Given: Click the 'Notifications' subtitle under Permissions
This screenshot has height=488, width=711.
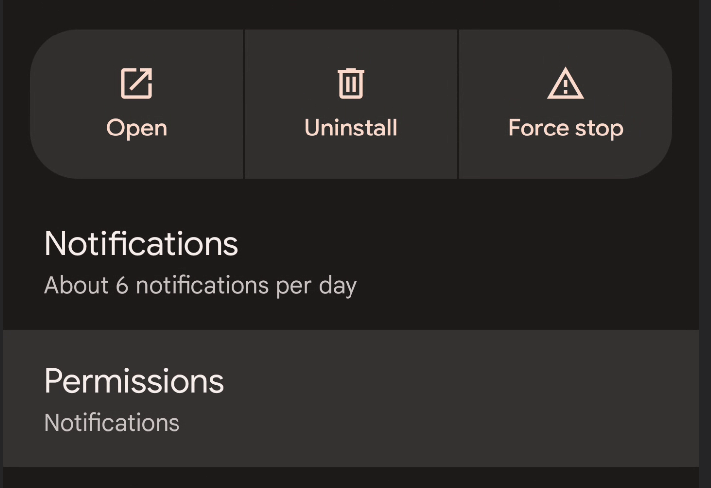Looking at the screenshot, I should pos(112,423).
